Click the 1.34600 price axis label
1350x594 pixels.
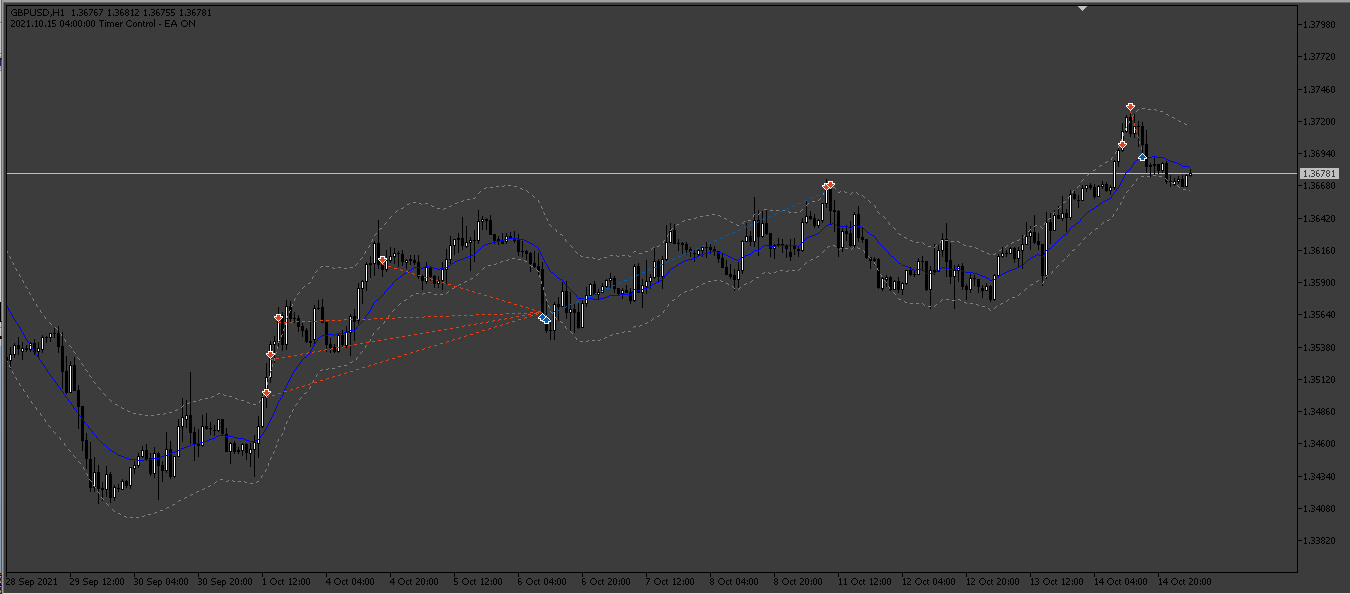coord(1321,444)
